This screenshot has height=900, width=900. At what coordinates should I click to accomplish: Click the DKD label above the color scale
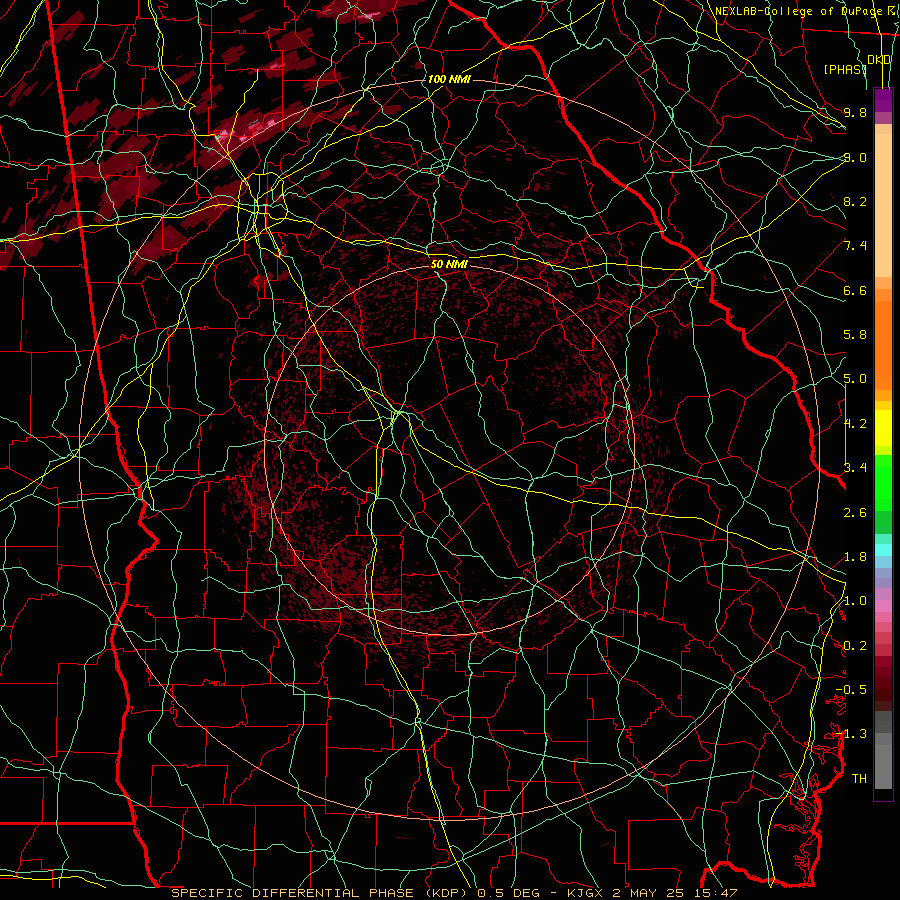[879, 60]
